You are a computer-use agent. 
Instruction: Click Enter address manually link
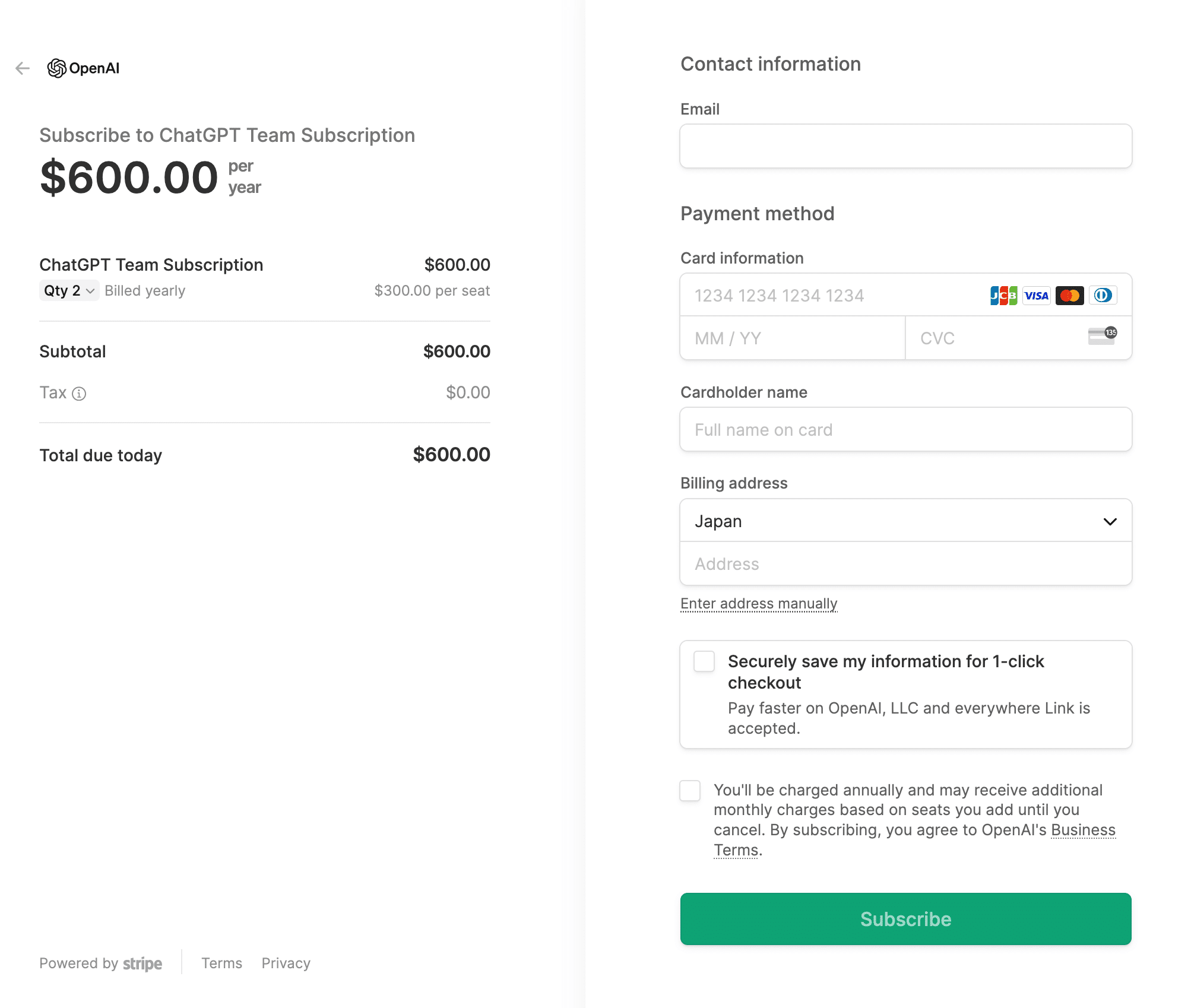click(x=759, y=604)
